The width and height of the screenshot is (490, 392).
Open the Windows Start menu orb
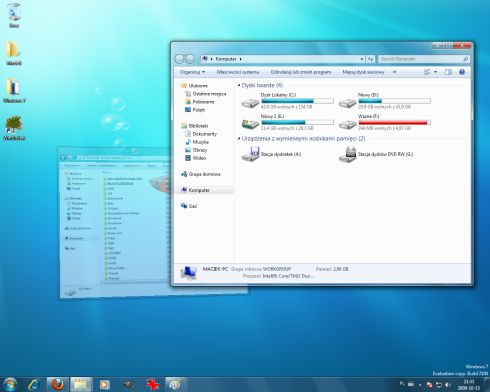(10, 384)
